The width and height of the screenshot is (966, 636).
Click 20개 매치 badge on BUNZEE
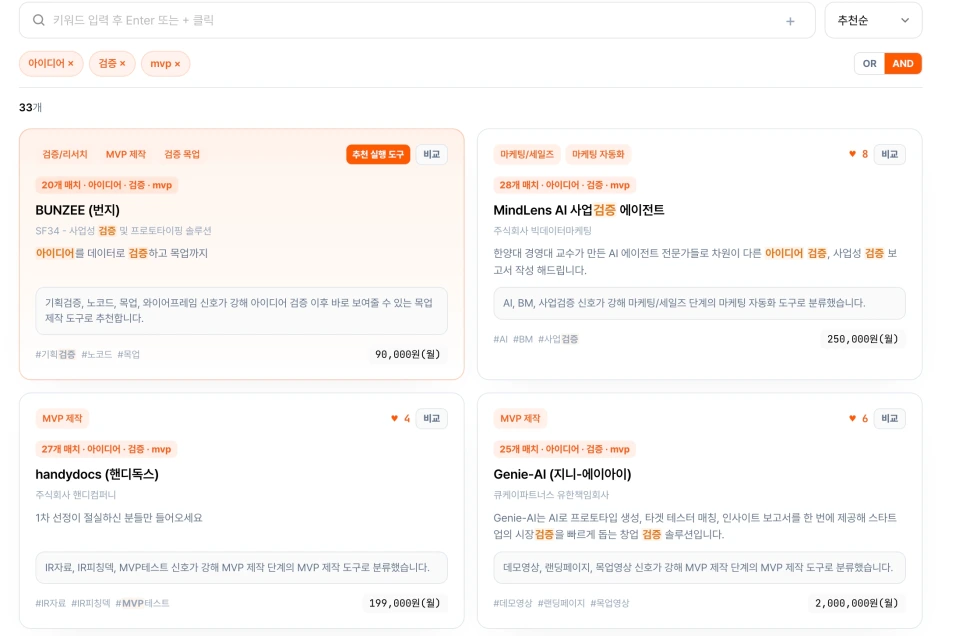click(107, 185)
